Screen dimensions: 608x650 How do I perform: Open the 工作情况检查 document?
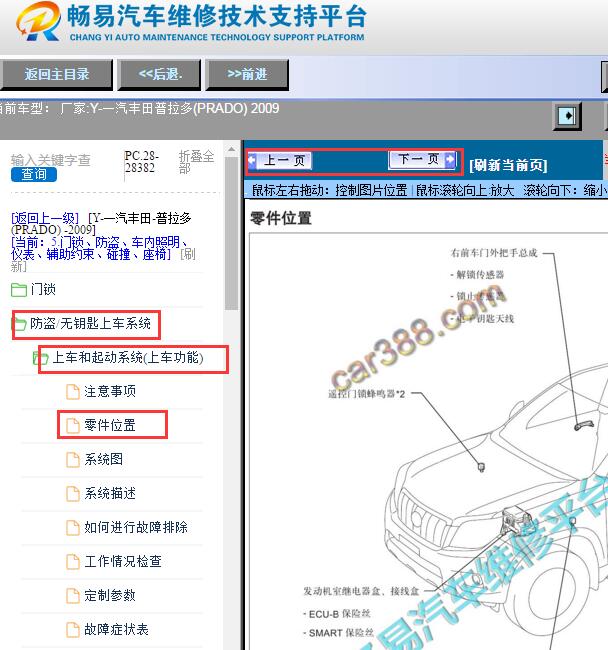point(123,561)
